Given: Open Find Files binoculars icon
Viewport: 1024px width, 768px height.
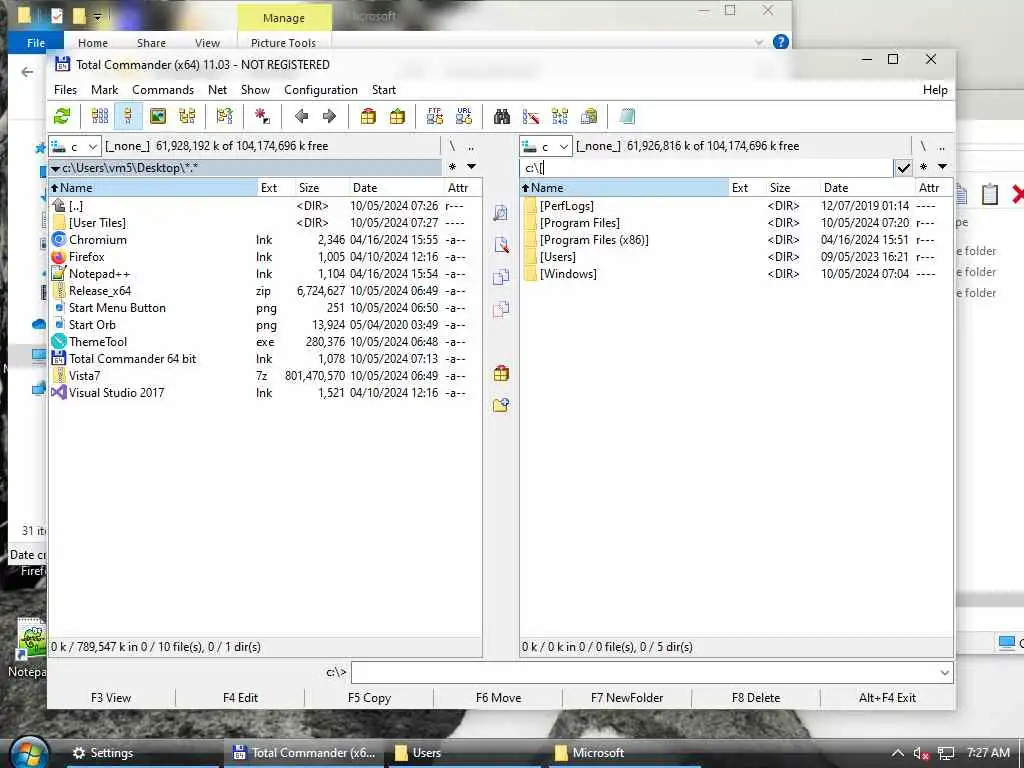Looking at the screenshot, I should click(502, 117).
